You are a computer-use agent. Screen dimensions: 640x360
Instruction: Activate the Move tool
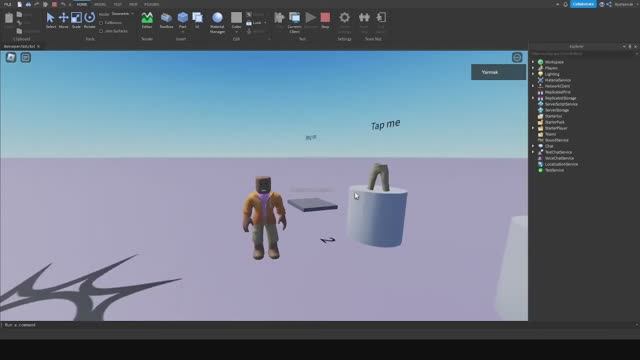tap(63, 20)
